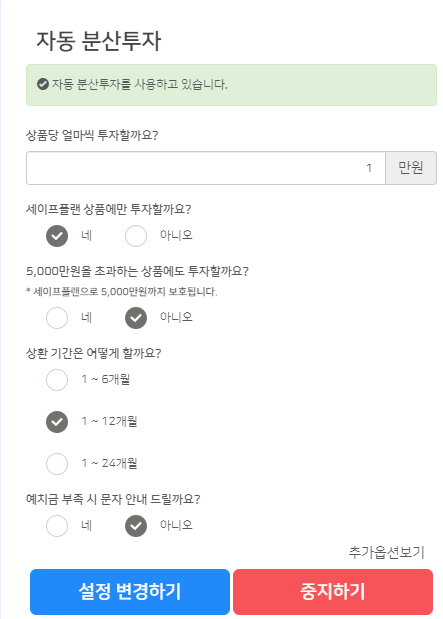Viewport: 443px width, 619px height.
Task: Select '네' for 세이프플랜 상품에만 투자
Action: tap(57, 236)
